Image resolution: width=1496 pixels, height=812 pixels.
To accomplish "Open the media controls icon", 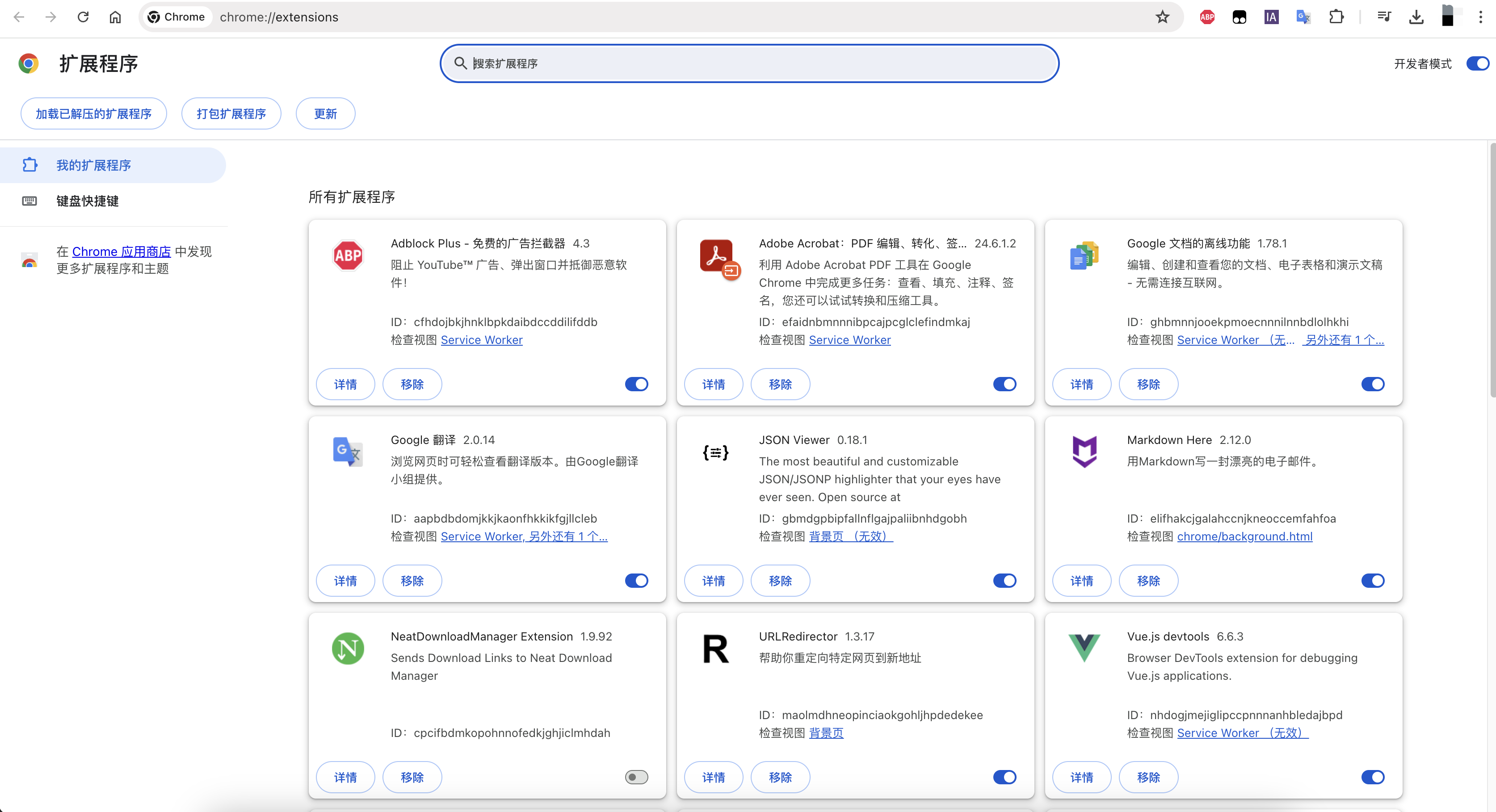I will point(1384,17).
